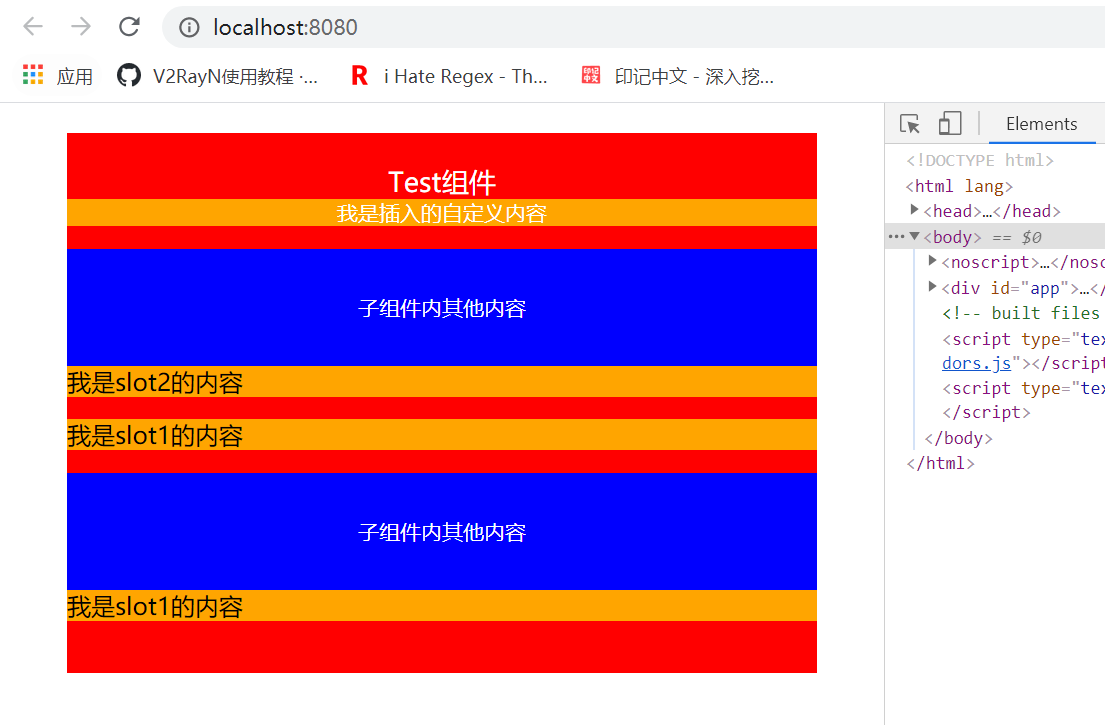Switch to the Elements tab
The height and width of the screenshot is (725, 1105).
point(1042,124)
